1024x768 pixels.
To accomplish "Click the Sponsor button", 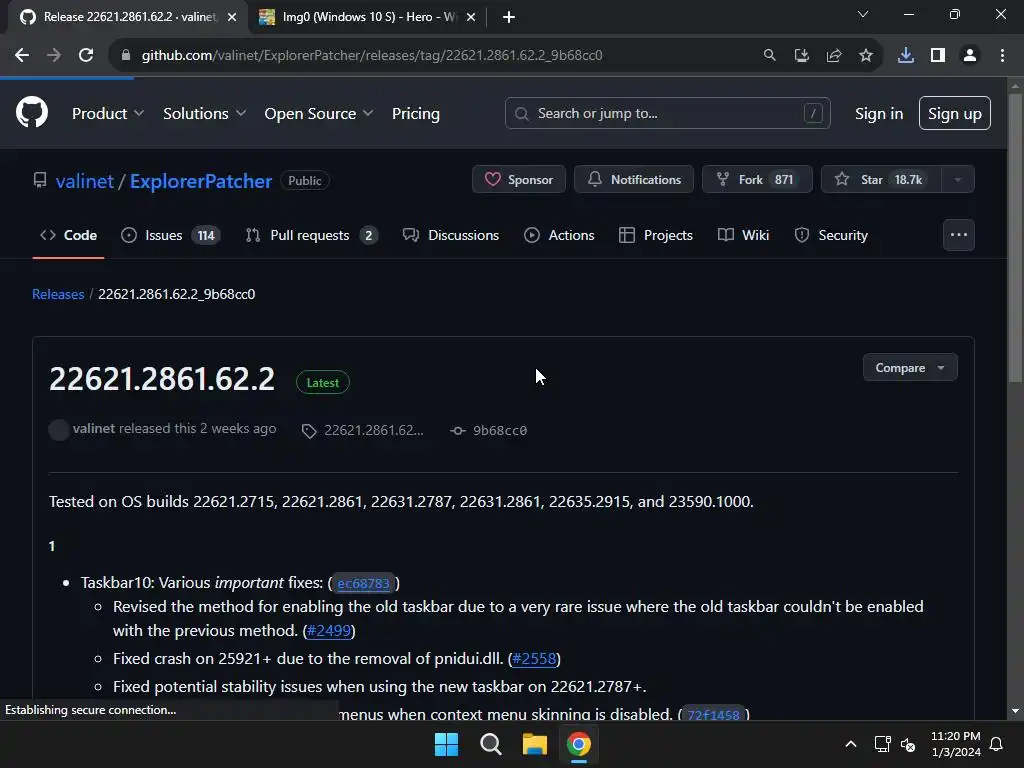I will (519, 179).
